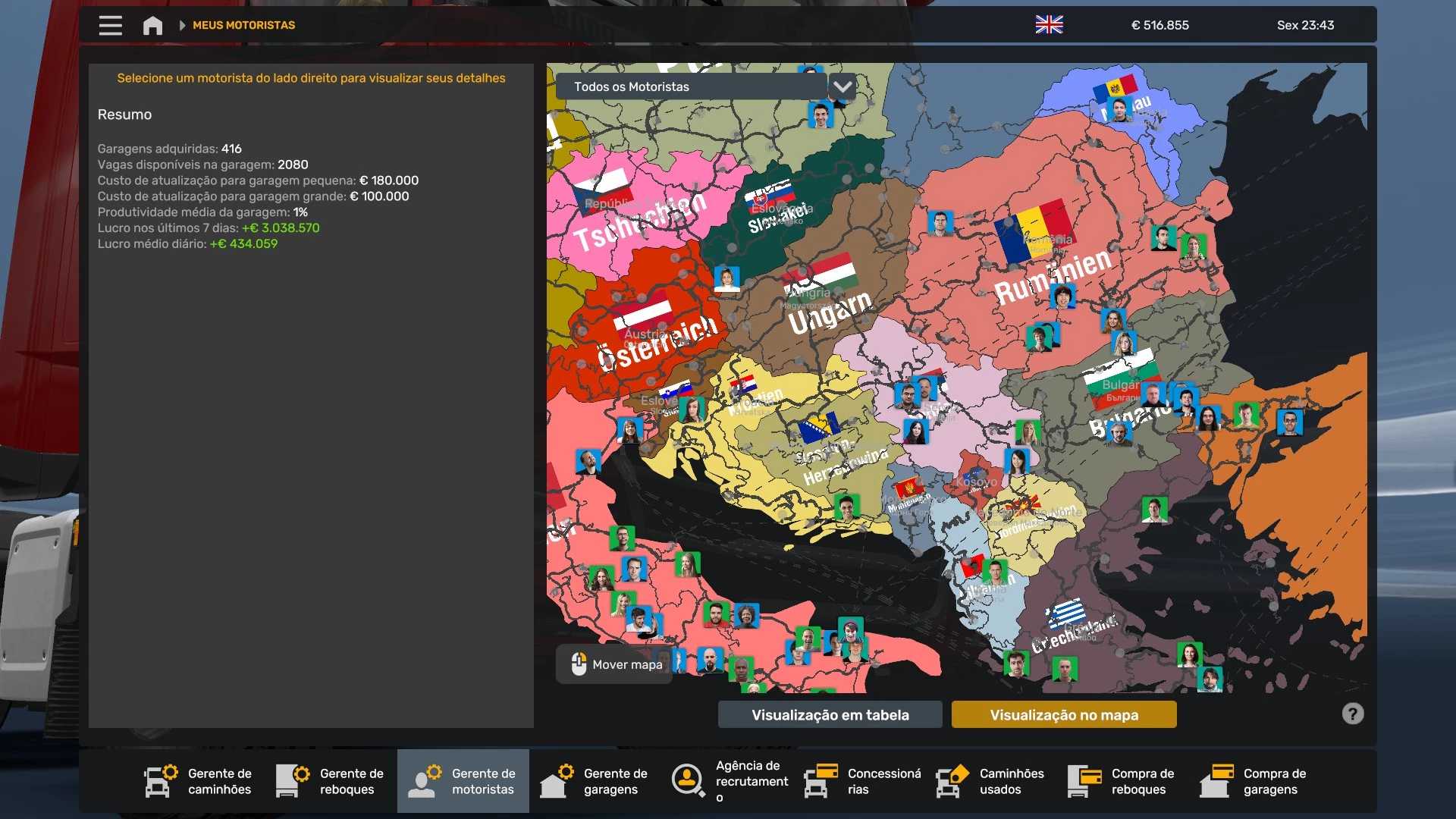Switch to Visualização em tabela view

coord(830,714)
